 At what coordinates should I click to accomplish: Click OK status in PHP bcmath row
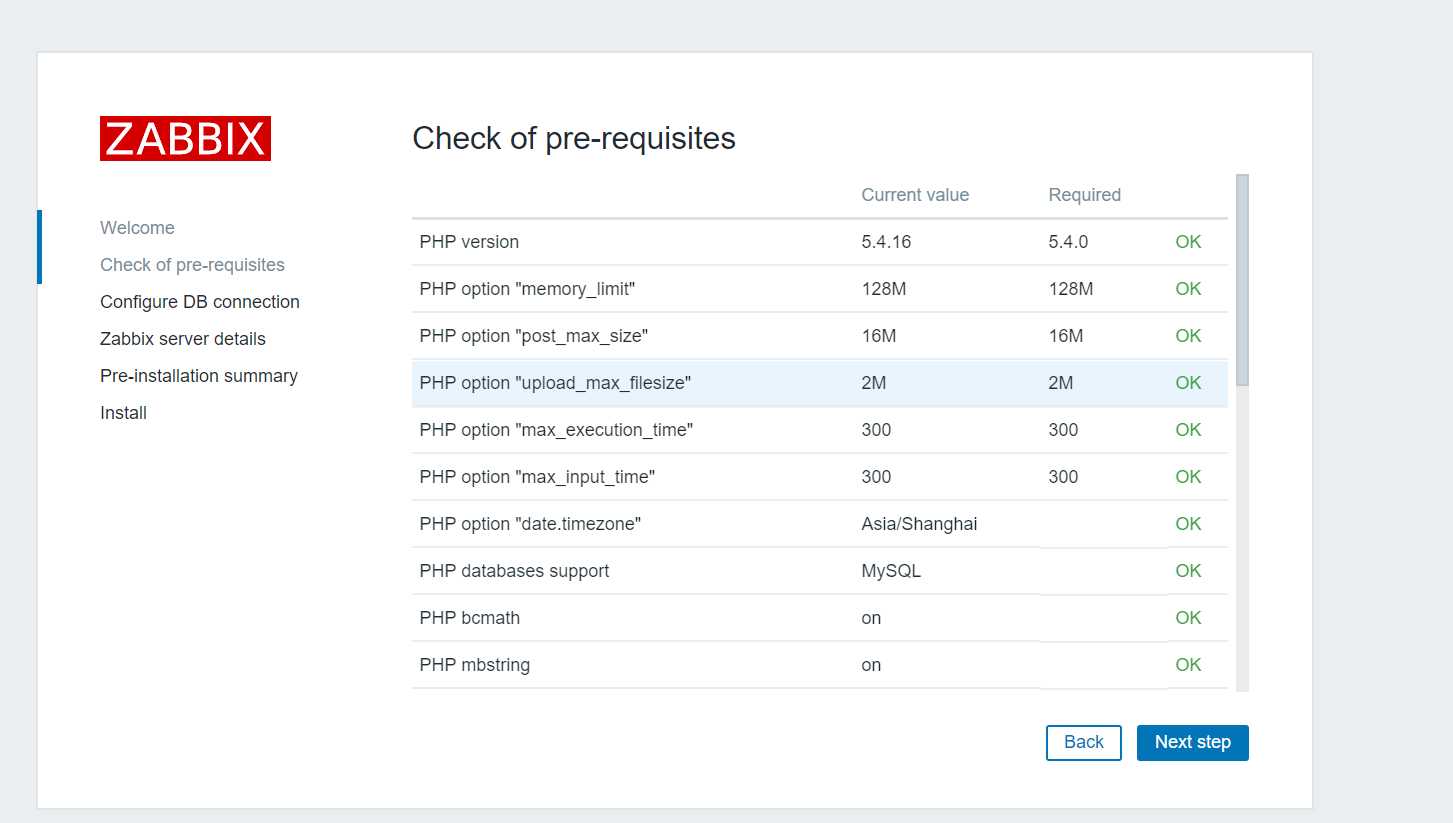coord(1188,618)
